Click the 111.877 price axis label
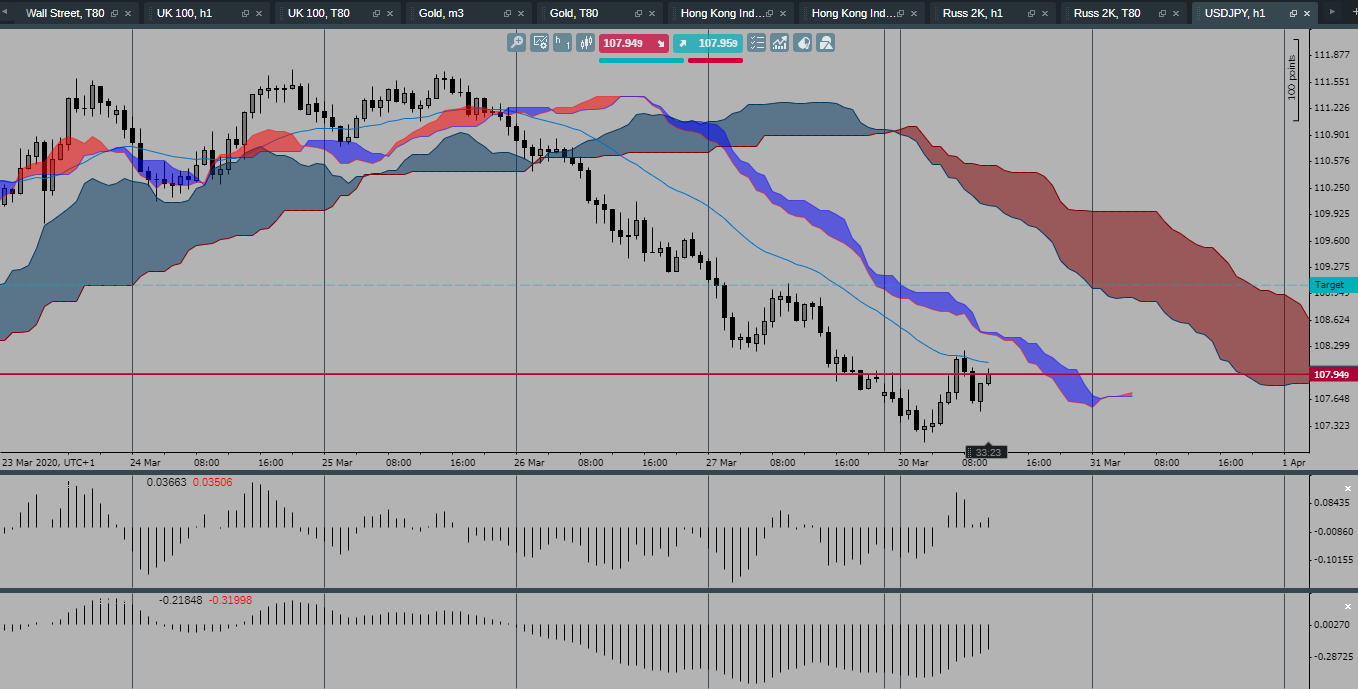Screen dimensions: 1358x689 pyautogui.click(x=1333, y=55)
